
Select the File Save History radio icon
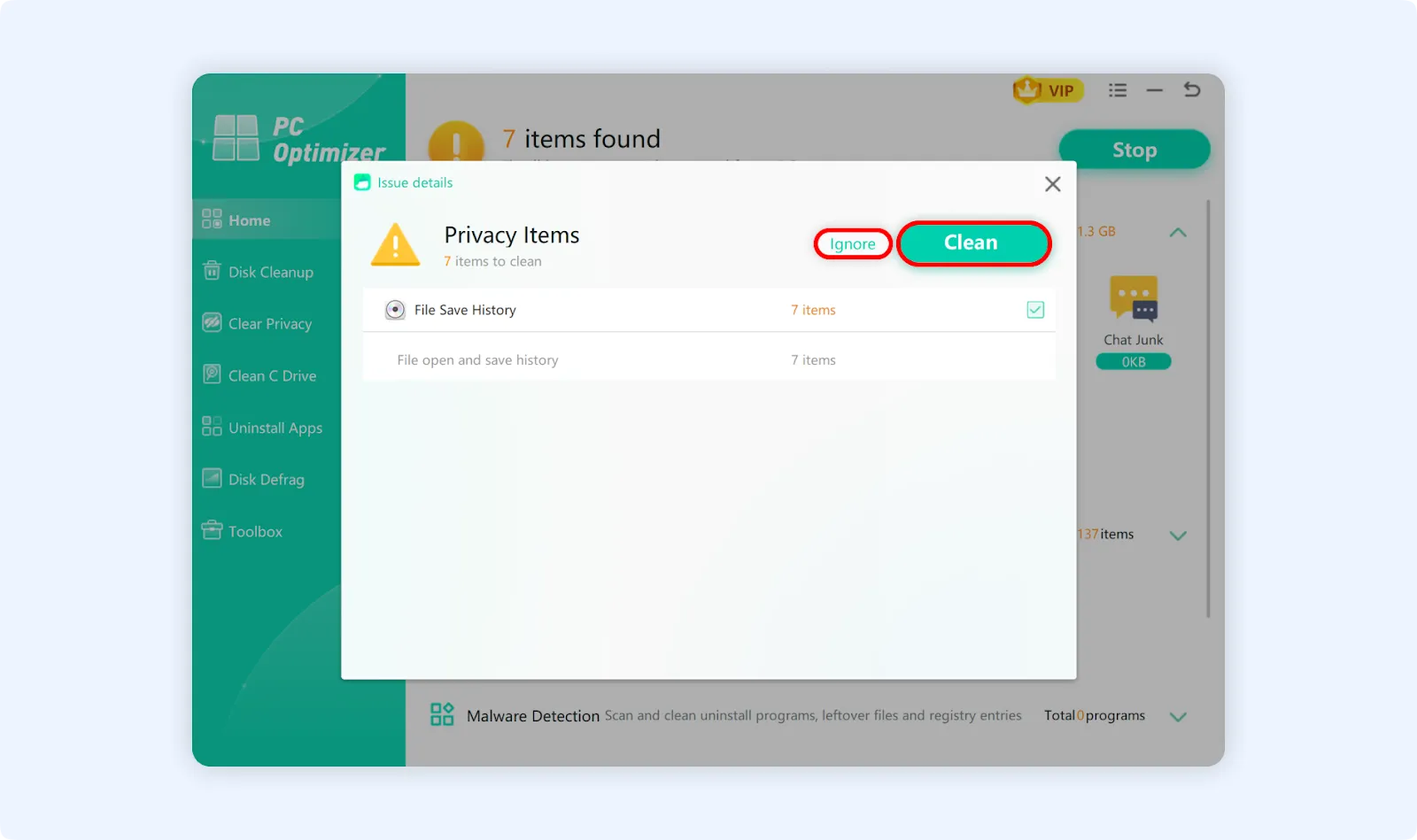[x=395, y=310]
